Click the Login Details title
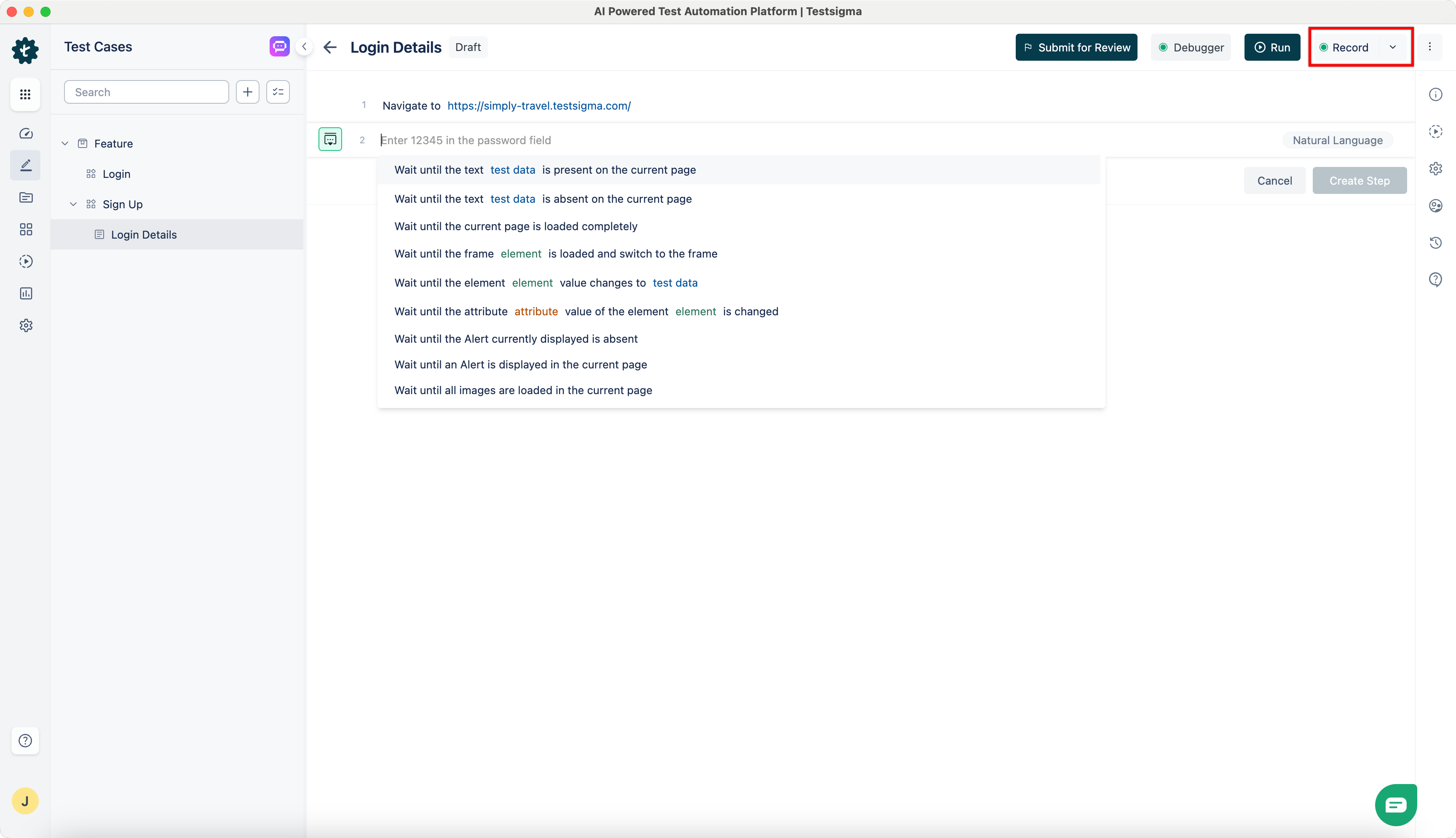 [x=396, y=47]
